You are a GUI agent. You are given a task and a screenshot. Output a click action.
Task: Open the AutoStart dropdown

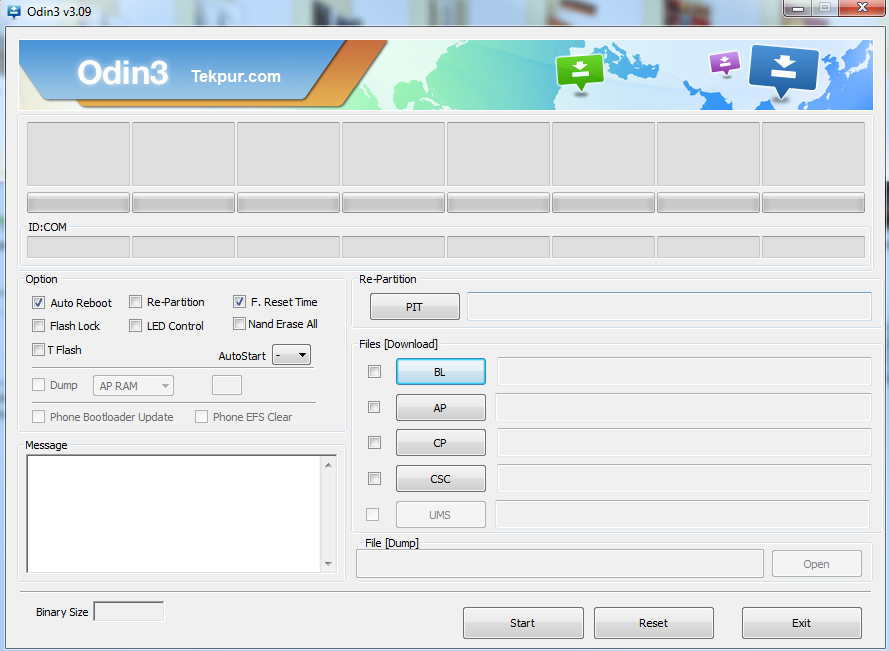(291, 355)
